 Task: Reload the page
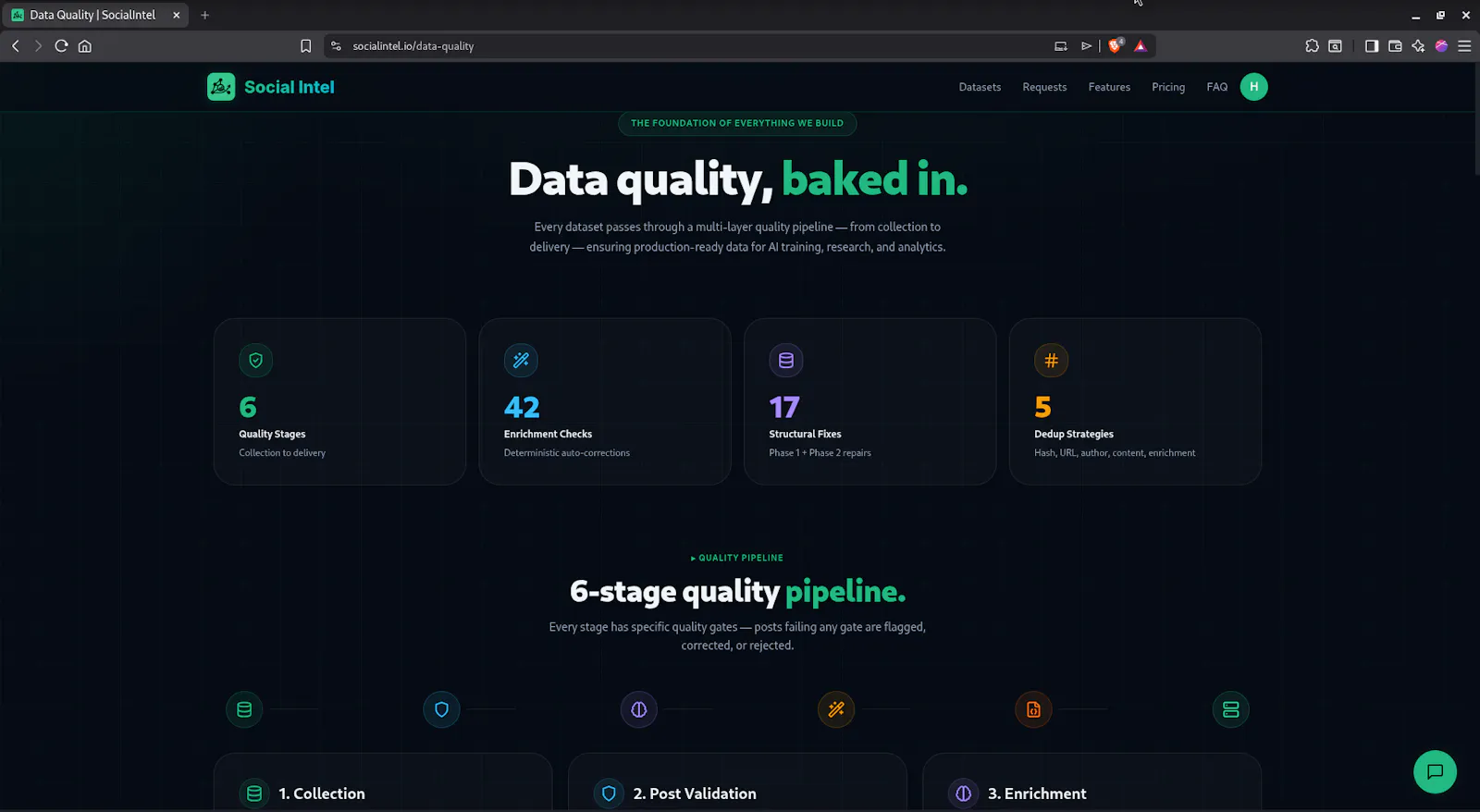[61, 46]
